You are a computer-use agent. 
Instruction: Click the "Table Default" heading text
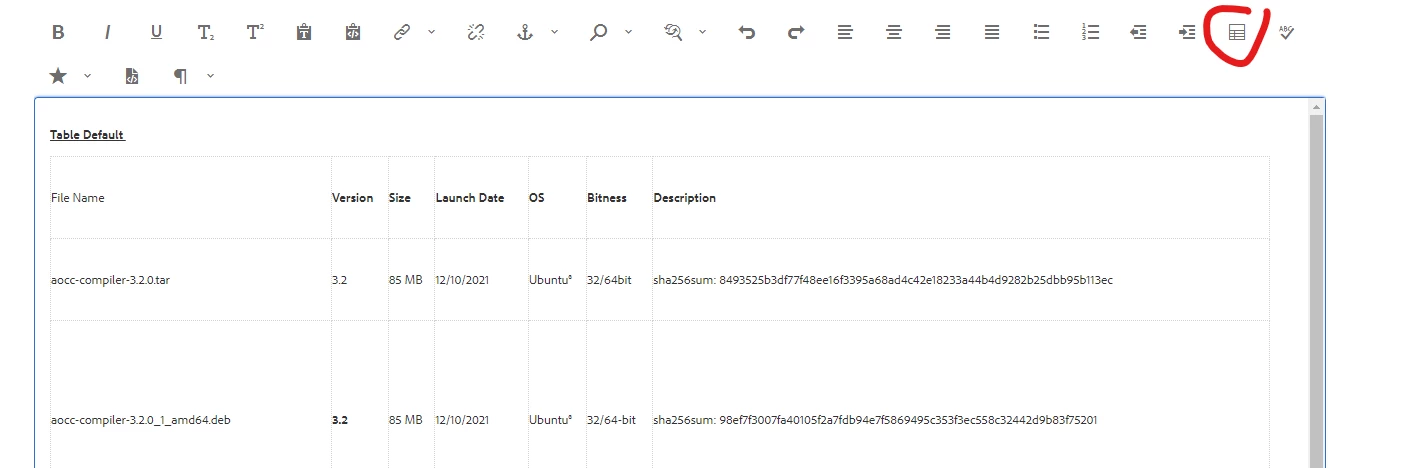(x=87, y=135)
